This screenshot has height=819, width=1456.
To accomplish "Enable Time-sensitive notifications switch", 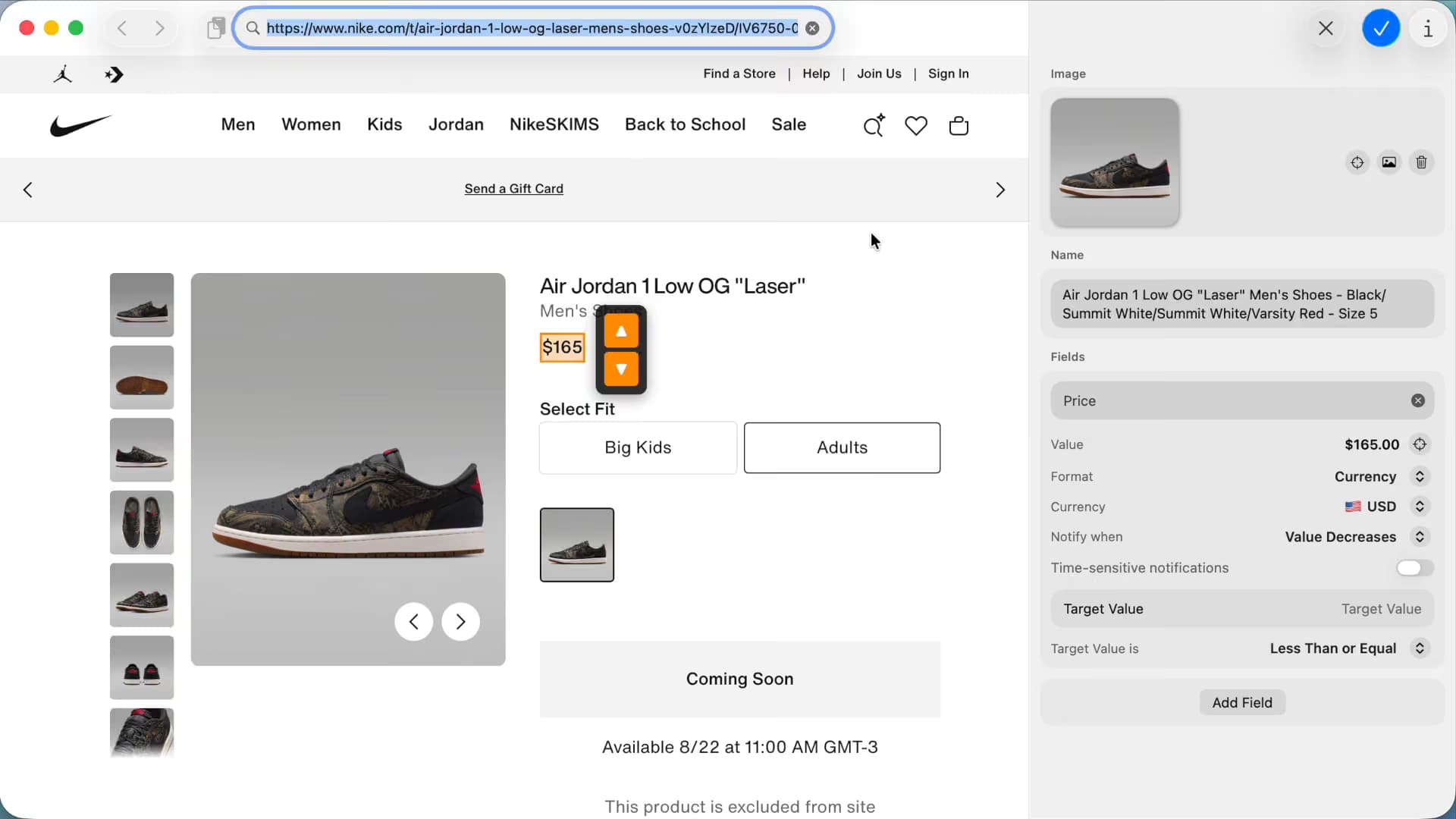I will click(1415, 568).
